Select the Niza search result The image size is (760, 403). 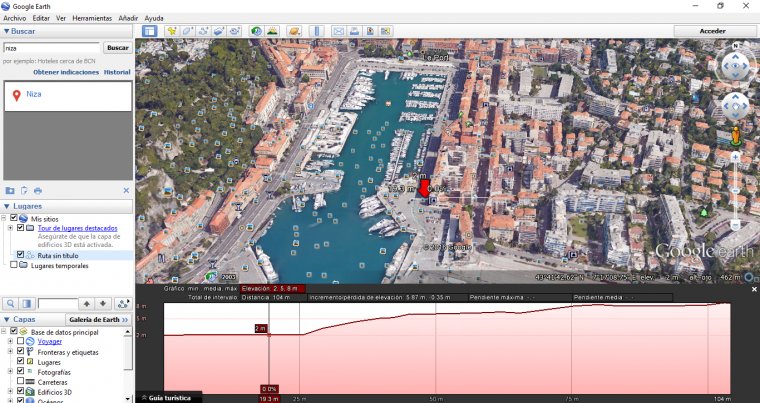pyautogui.click(x=67, y=96)
